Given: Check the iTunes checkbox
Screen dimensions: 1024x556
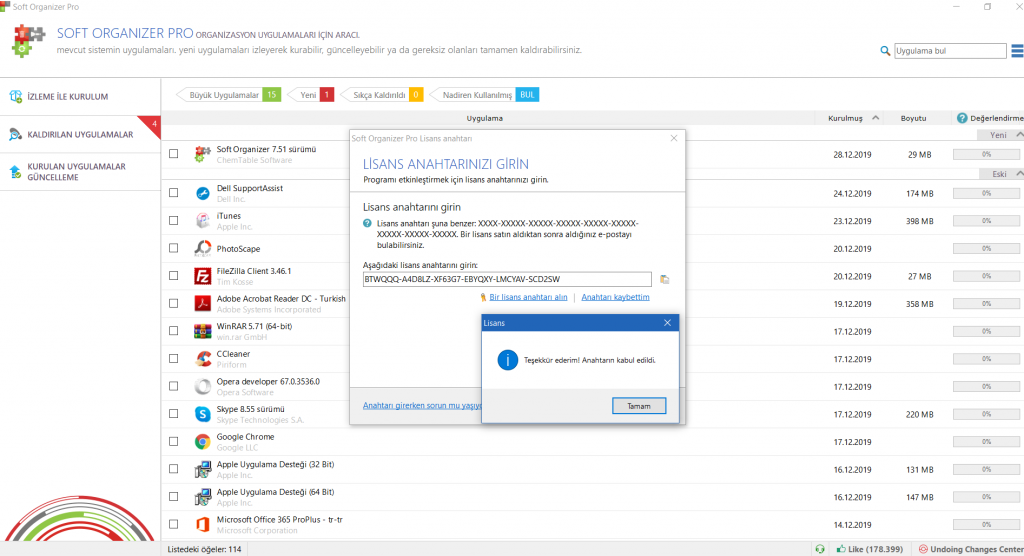Looking at the screenshot, I should pos(173,220).
